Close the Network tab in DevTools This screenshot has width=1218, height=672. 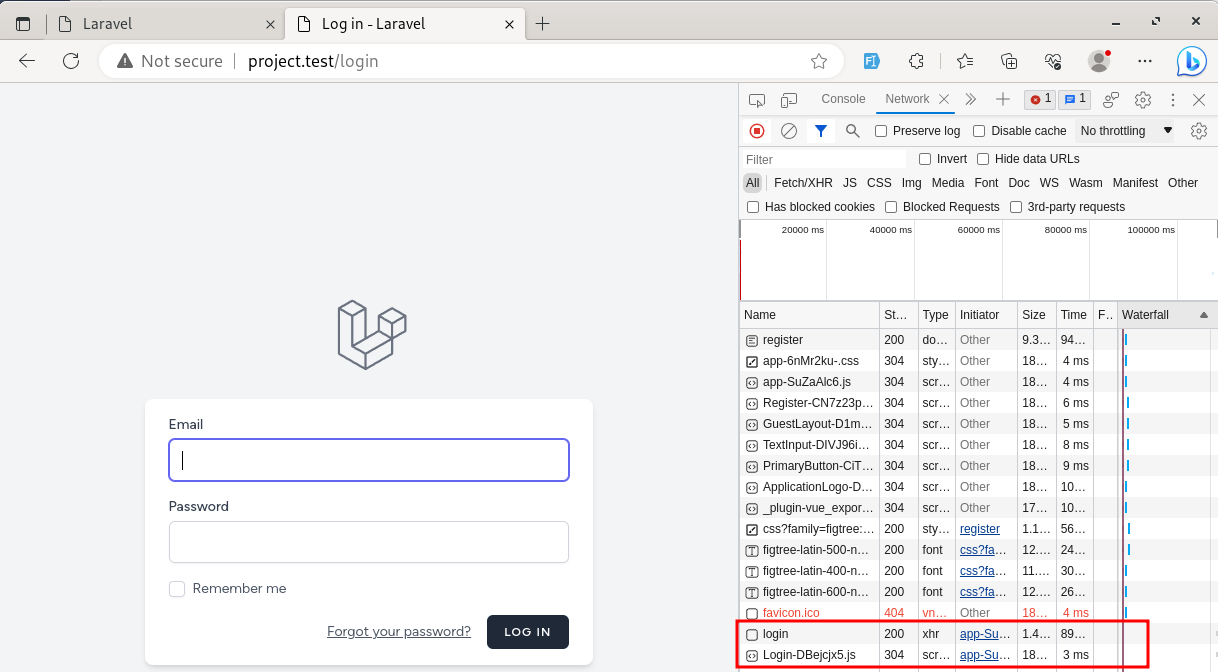click(945, 99)
